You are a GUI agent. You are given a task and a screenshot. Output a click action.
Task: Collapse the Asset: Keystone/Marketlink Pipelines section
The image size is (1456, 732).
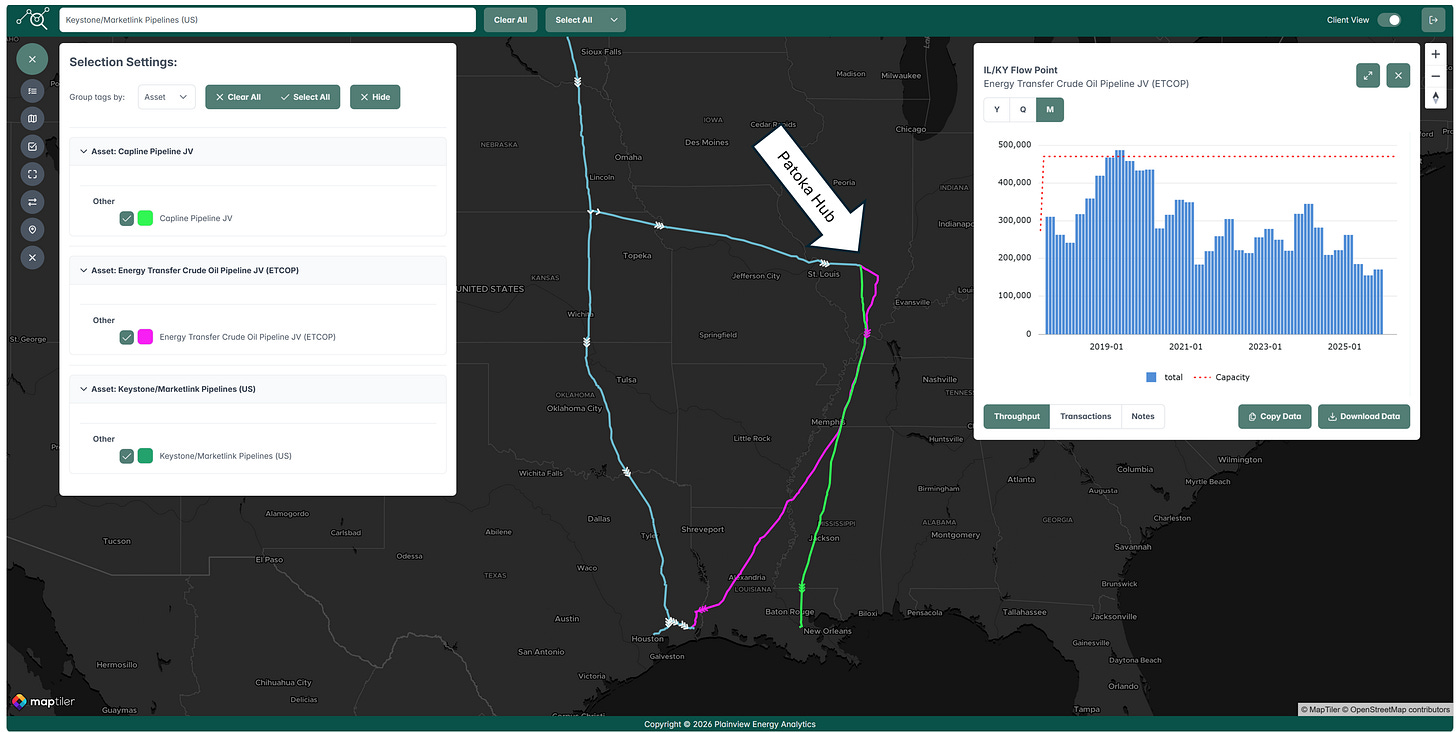84,389
